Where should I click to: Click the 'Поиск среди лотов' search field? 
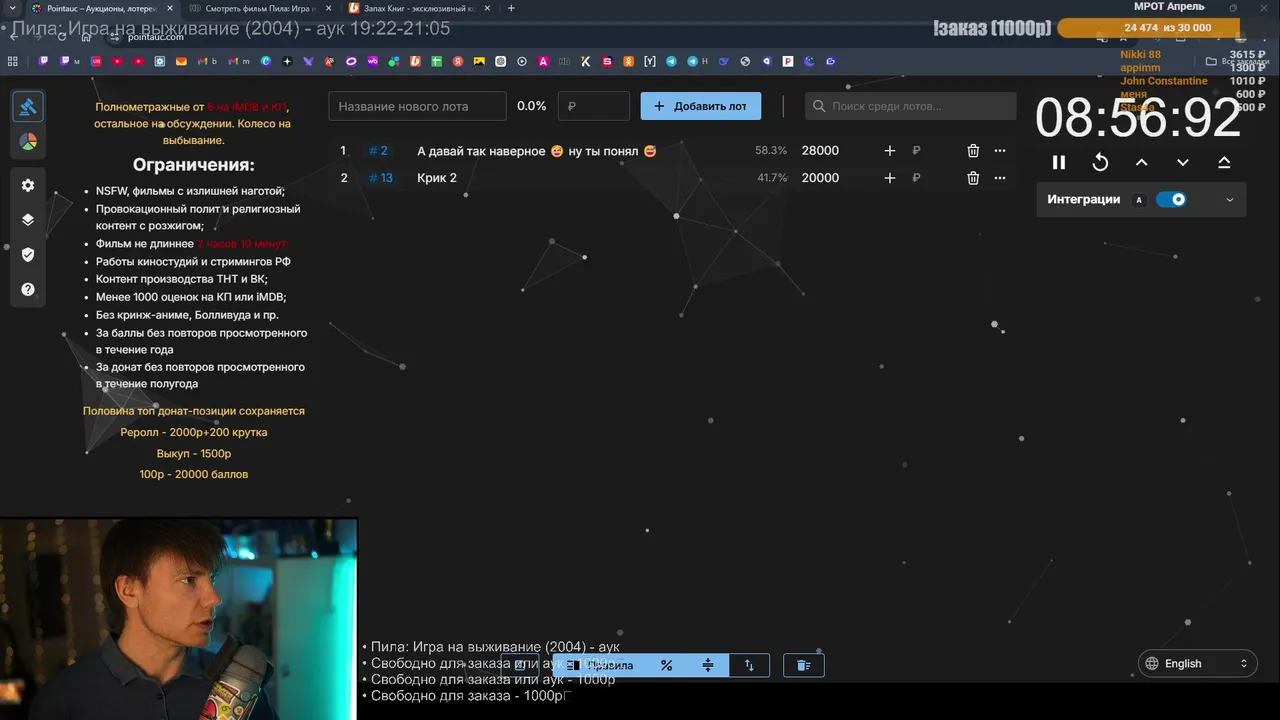click(910, 106)
